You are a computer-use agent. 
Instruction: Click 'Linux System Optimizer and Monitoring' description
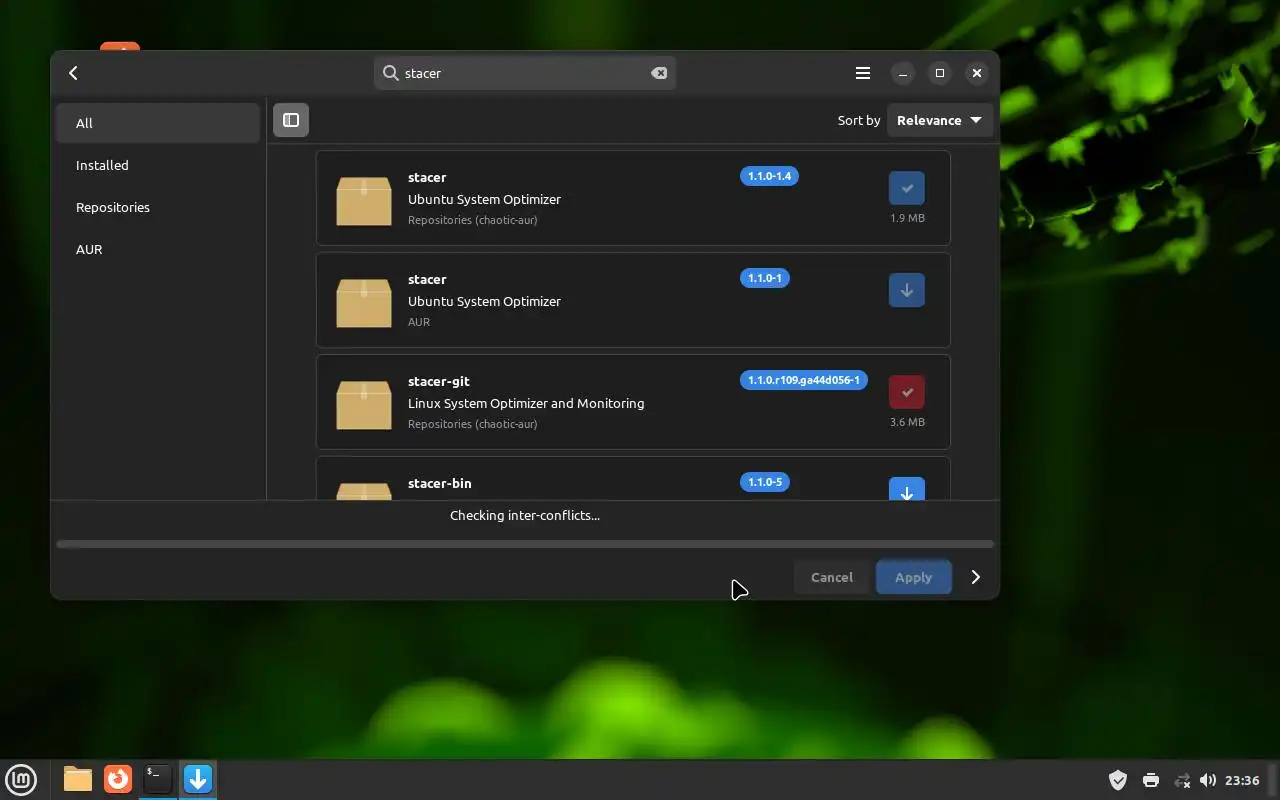coord(526,403)
